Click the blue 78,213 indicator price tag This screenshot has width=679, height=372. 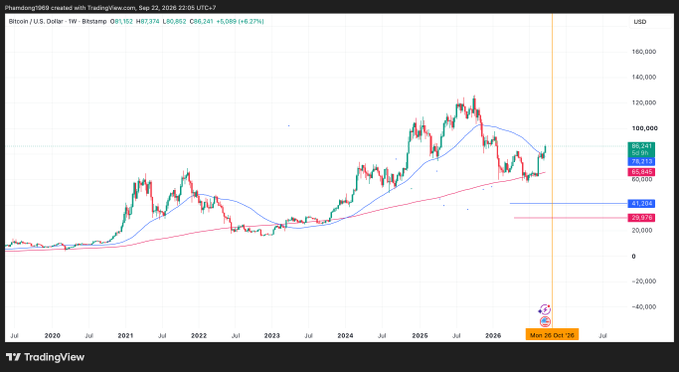[x=641, y=162]
